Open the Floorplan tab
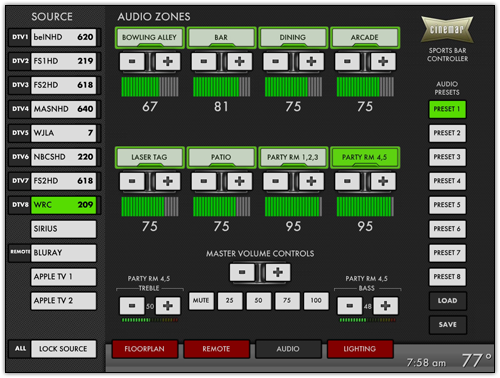 [144, 349]
